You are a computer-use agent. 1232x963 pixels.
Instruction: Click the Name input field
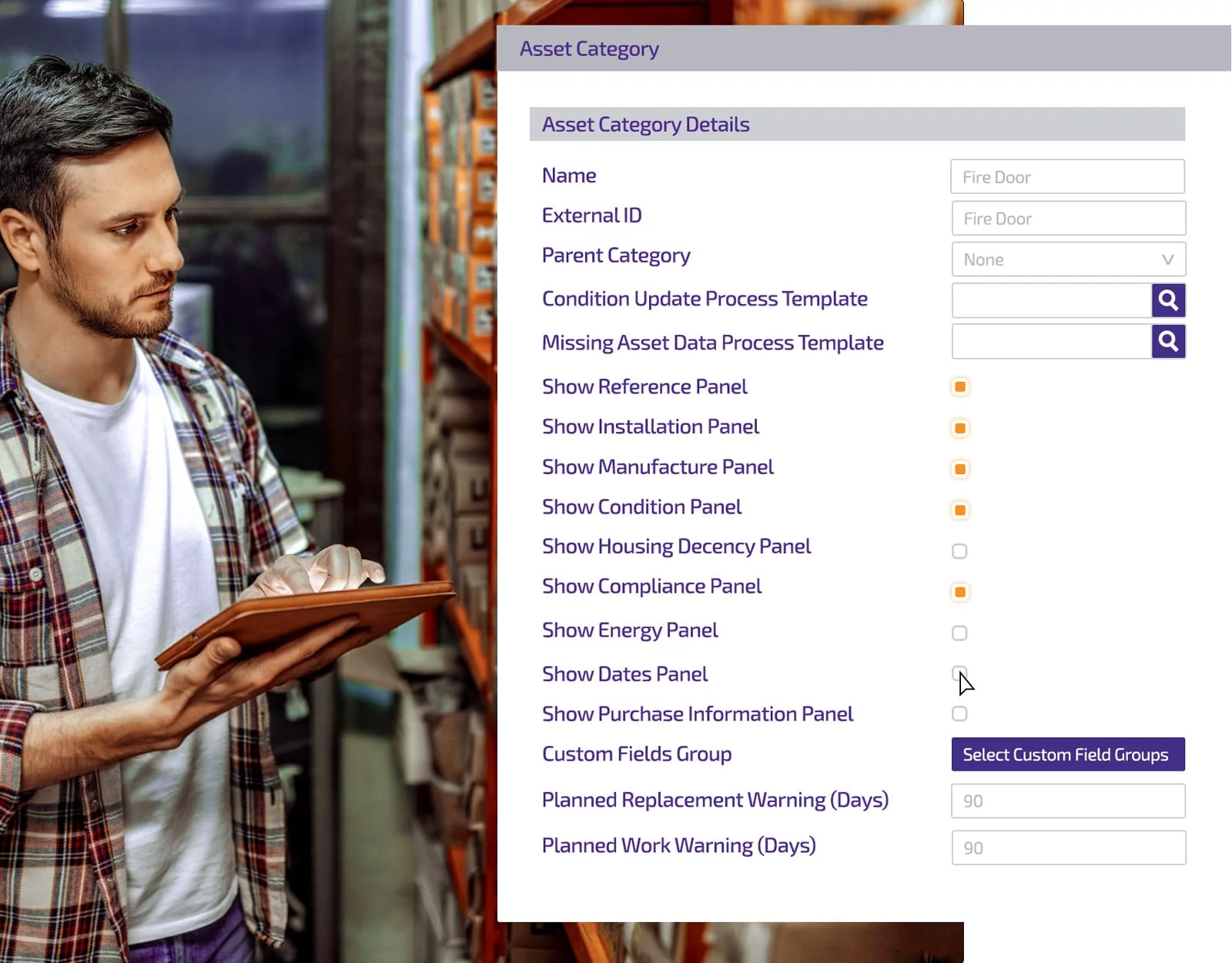(1067, 176)
